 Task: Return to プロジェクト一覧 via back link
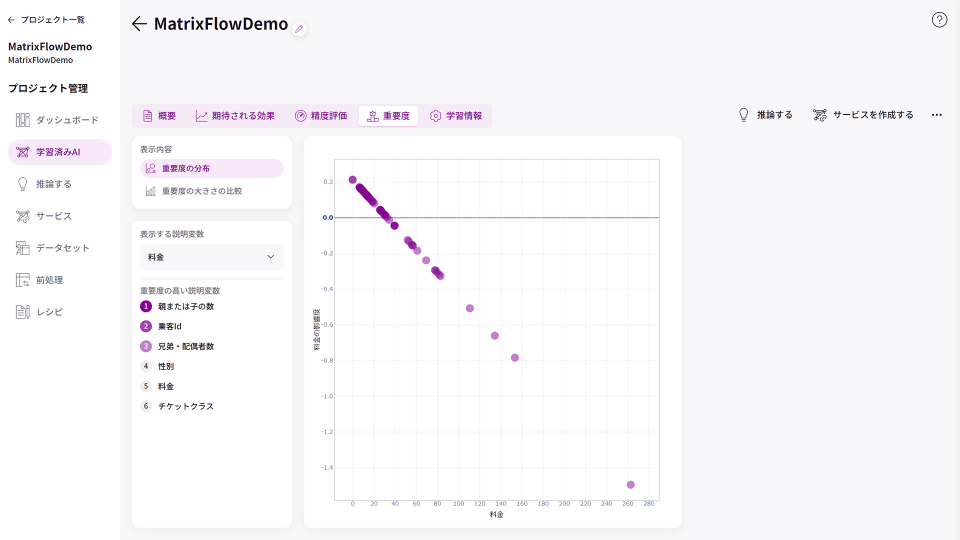click(x=46, y=20)
